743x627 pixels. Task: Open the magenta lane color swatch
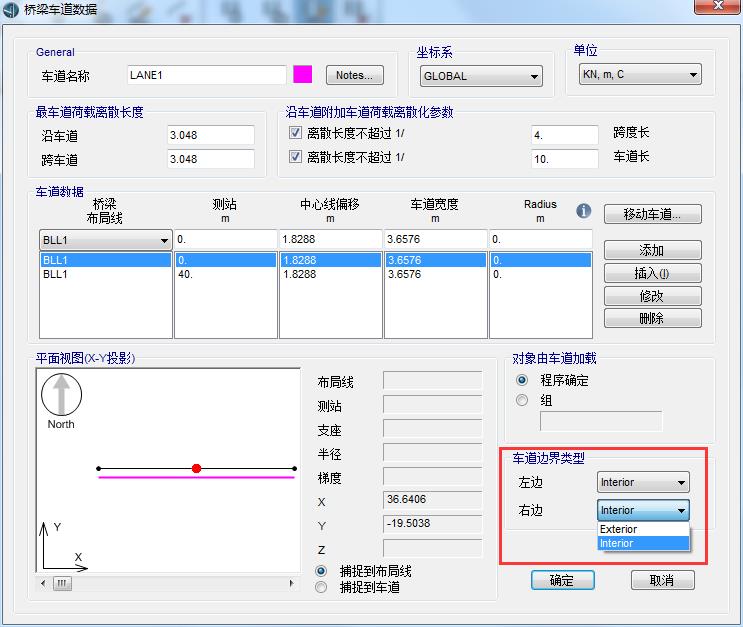pyautogui.click(x=302, y=75)
